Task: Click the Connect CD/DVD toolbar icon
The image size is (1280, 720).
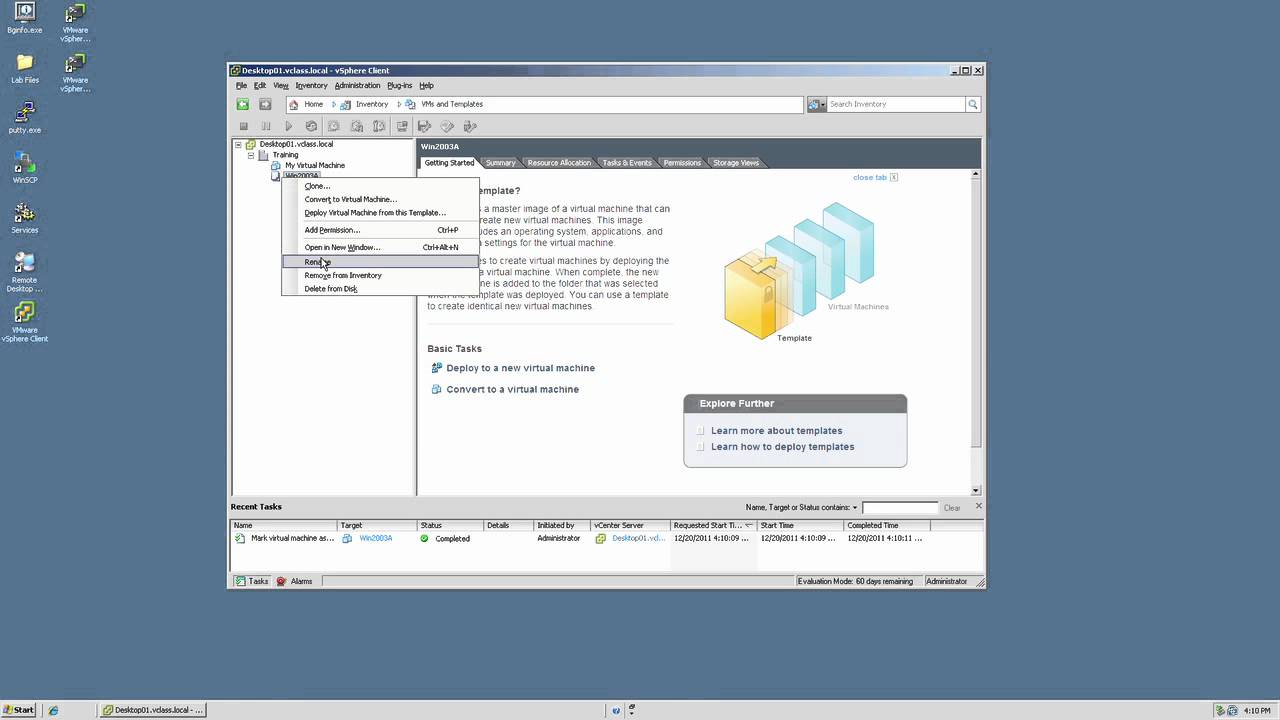Action: pos(447,126)
